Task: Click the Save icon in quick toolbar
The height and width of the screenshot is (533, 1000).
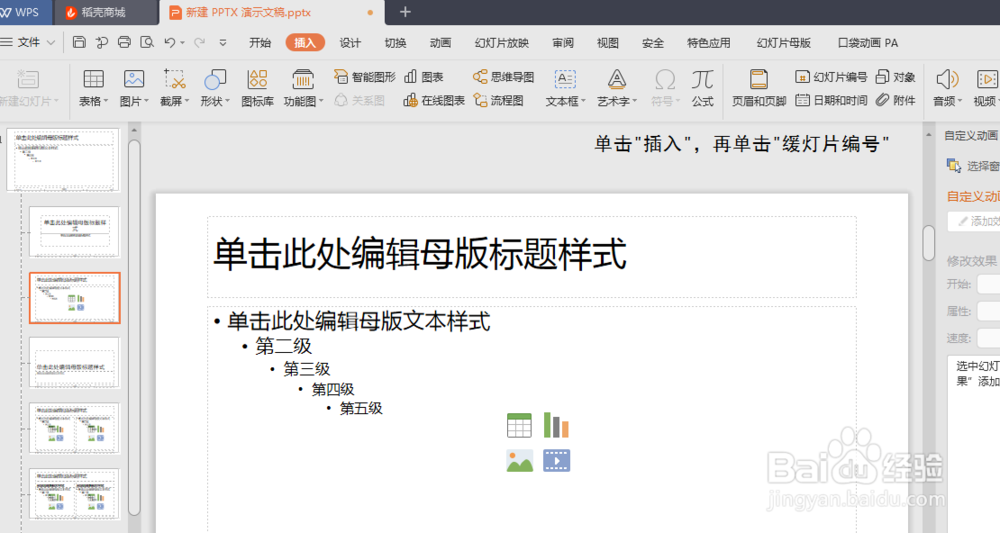Action: [x=79, y=42]
